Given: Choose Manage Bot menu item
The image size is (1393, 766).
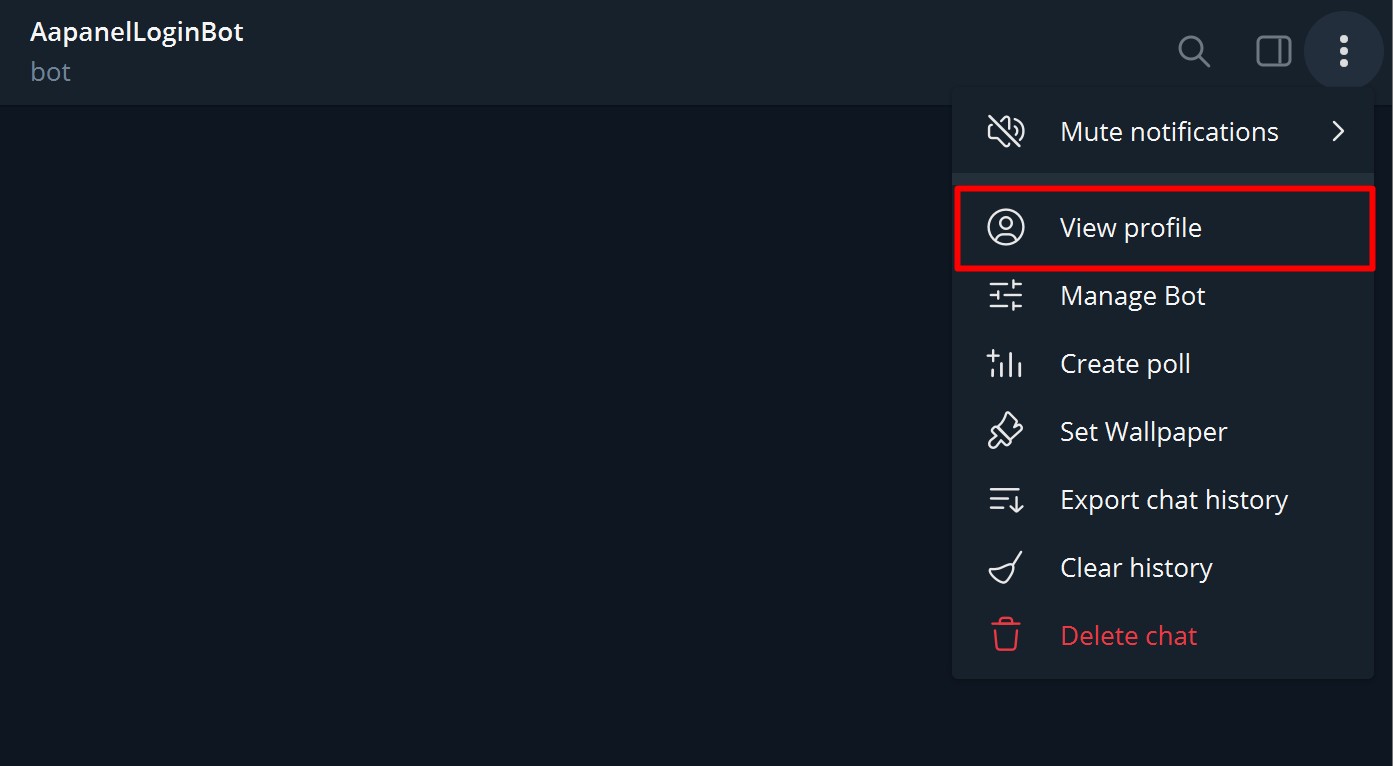Looking at the screenshot, I should point(1132,296).
